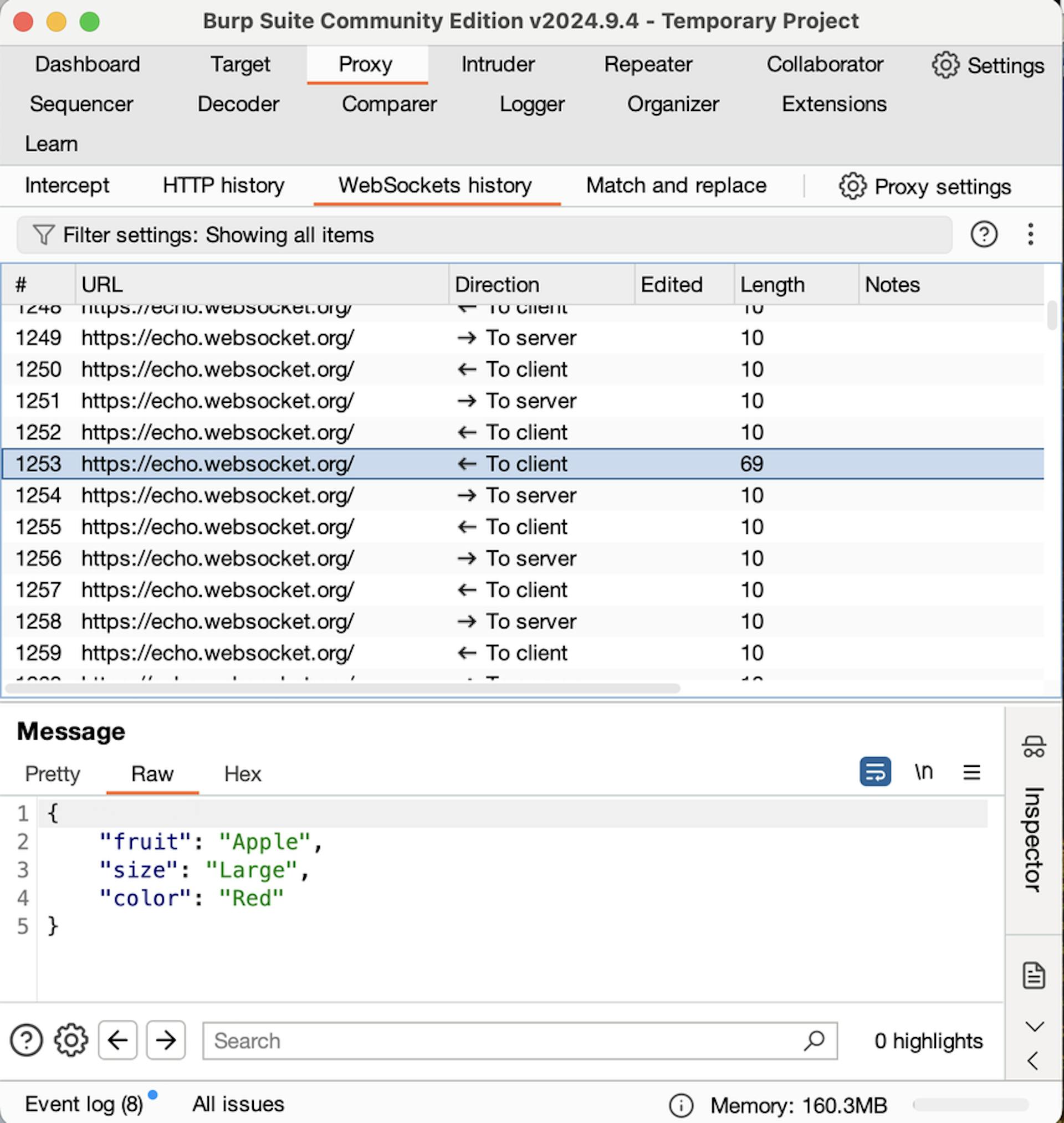Image resolution: width=1064 pixels, height=1123 pixels.
Task: Sort by the Notes column header
Action: [x=951, y=285]
